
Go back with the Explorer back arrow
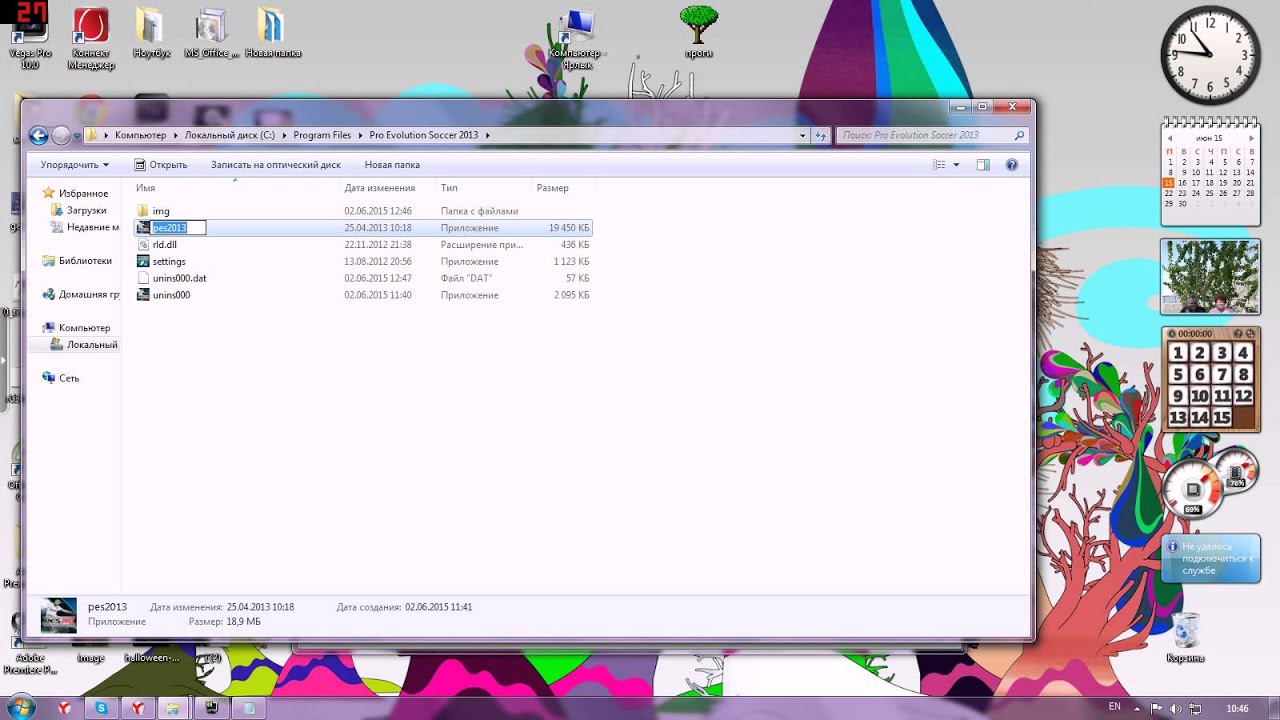39,136
